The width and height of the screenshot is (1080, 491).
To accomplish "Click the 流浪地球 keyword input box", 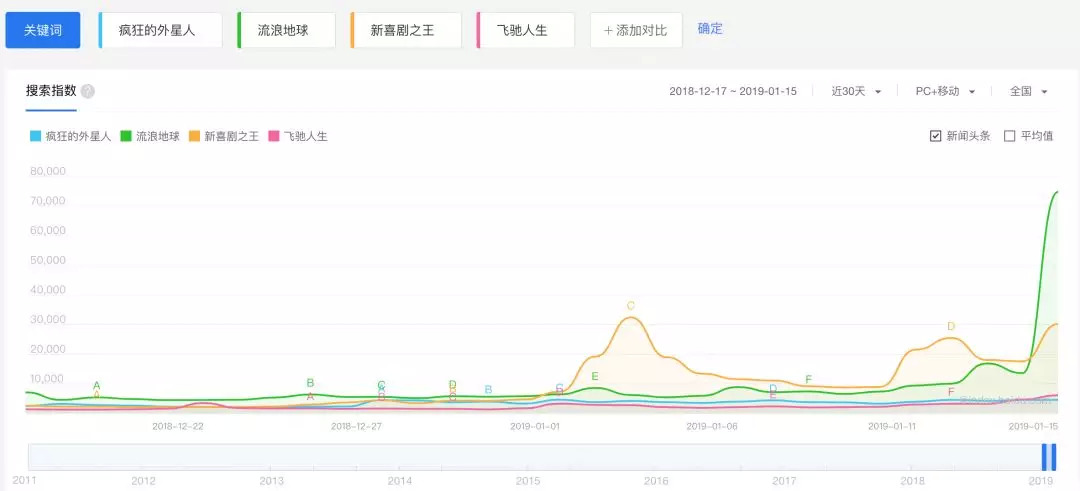I will click(x=289, y=30).
